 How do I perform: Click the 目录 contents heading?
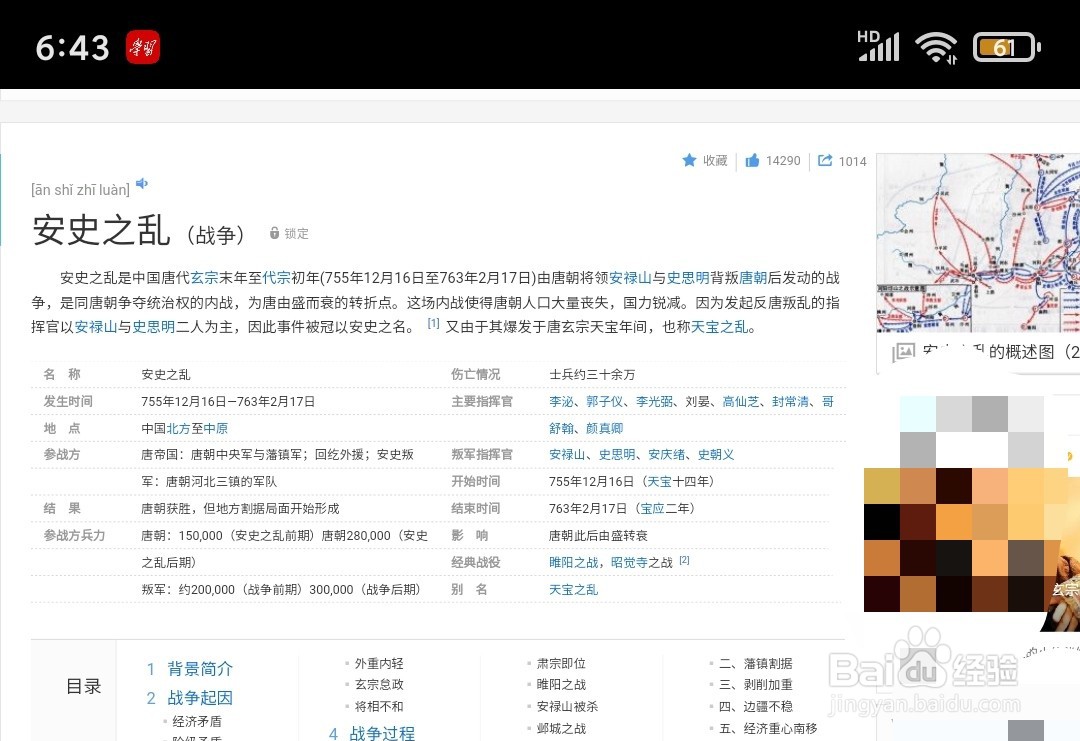click(83, 686)
